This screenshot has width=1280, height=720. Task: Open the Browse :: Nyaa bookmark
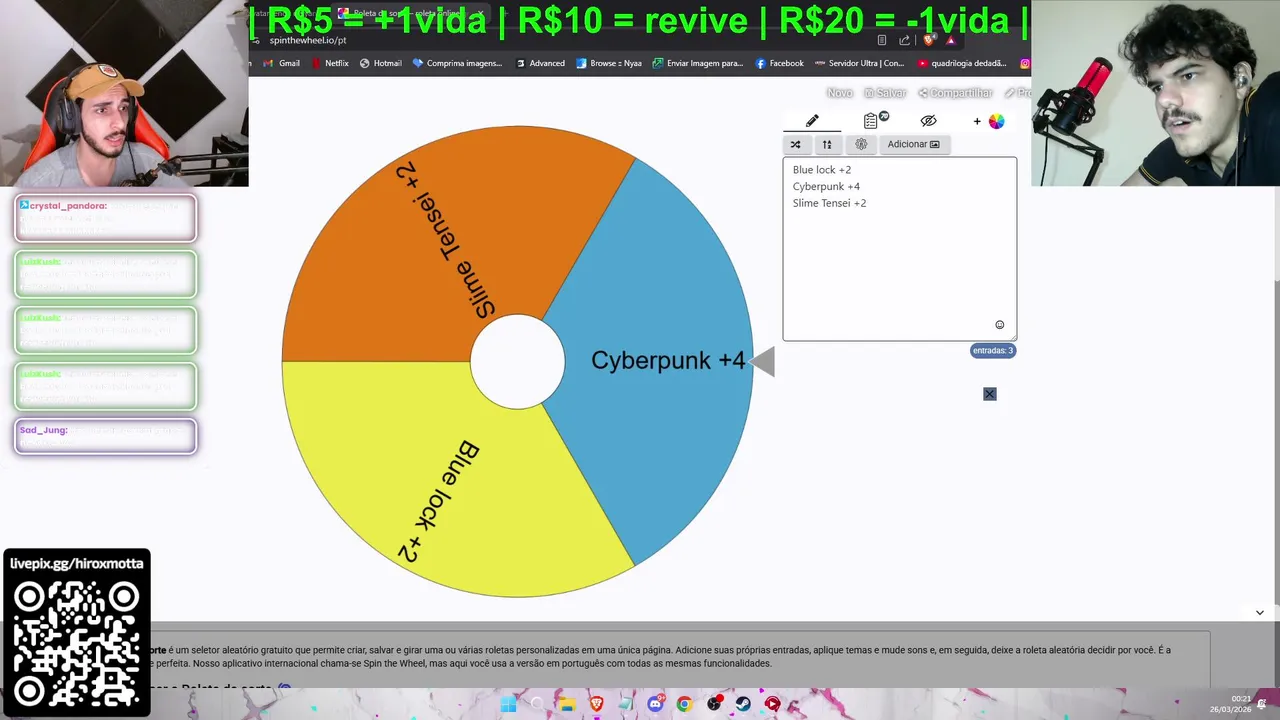click(x=609, y=63)
